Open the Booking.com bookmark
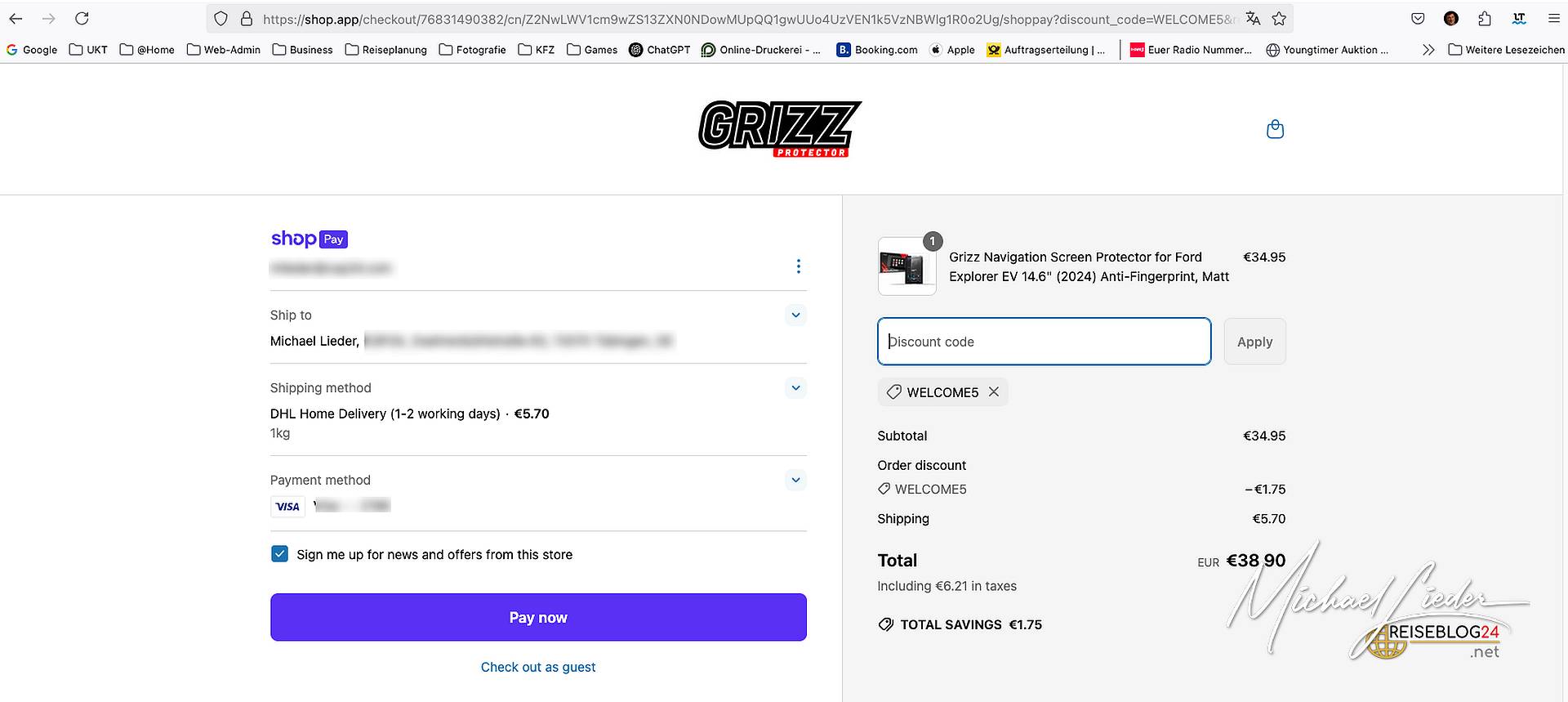The image size is (1568, 702). pos(878,50)
